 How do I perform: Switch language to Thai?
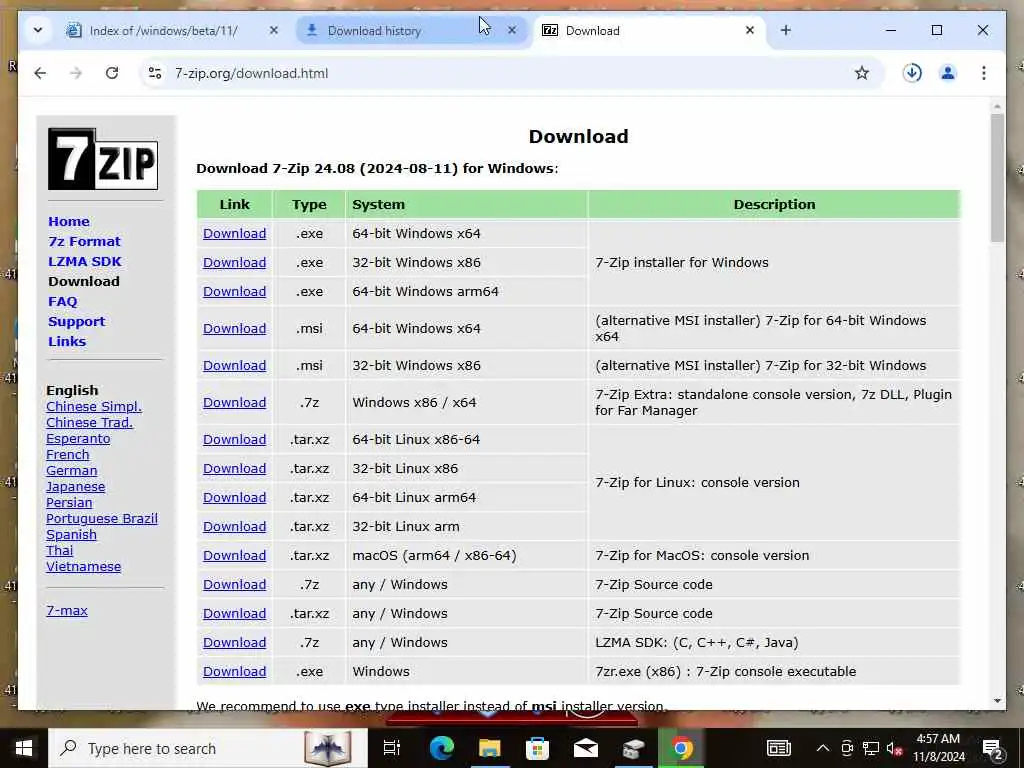(x=59, y=551)
